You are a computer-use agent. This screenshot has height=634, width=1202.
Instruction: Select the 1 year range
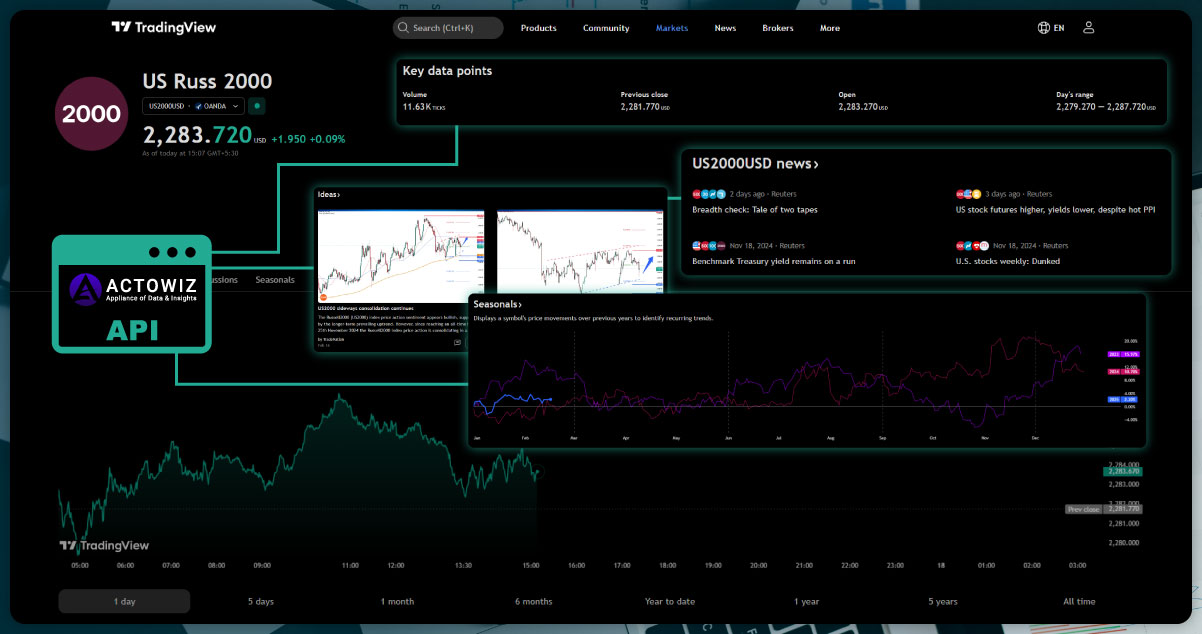[807, 601]
